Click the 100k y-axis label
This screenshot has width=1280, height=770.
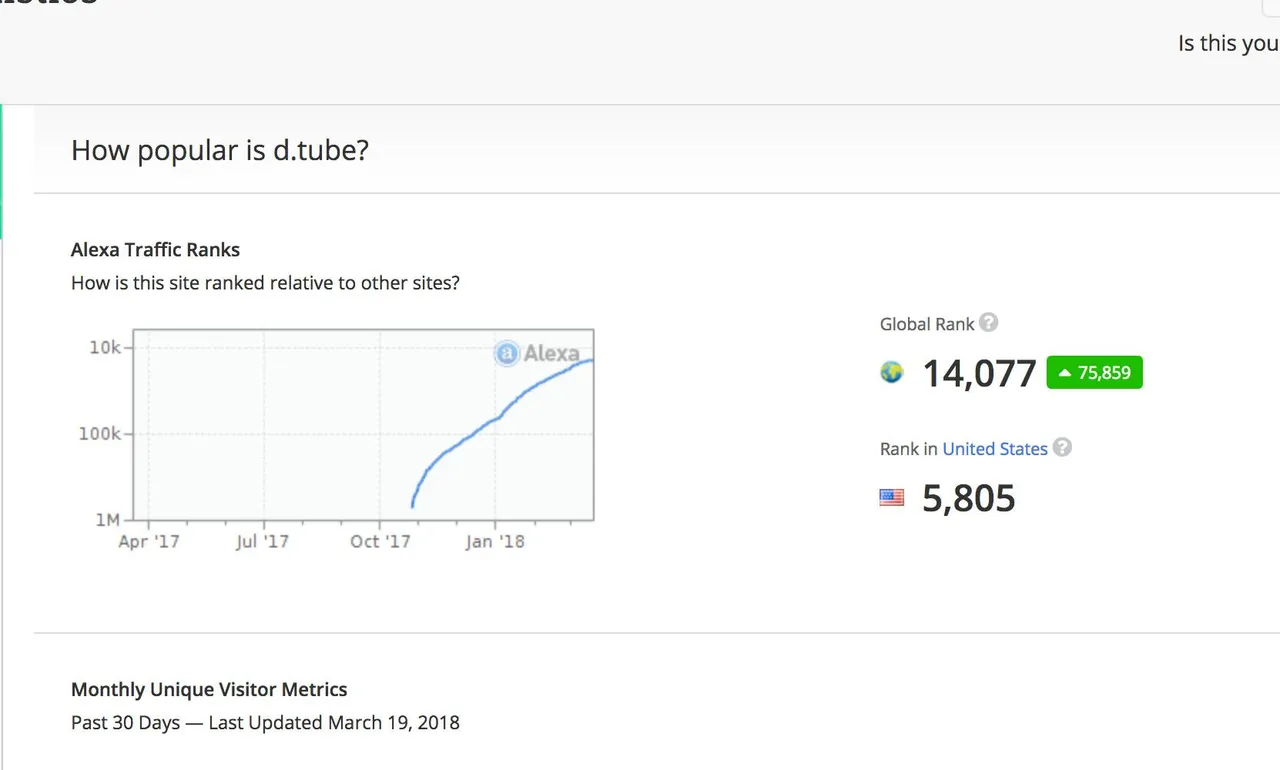click(100, 433)
